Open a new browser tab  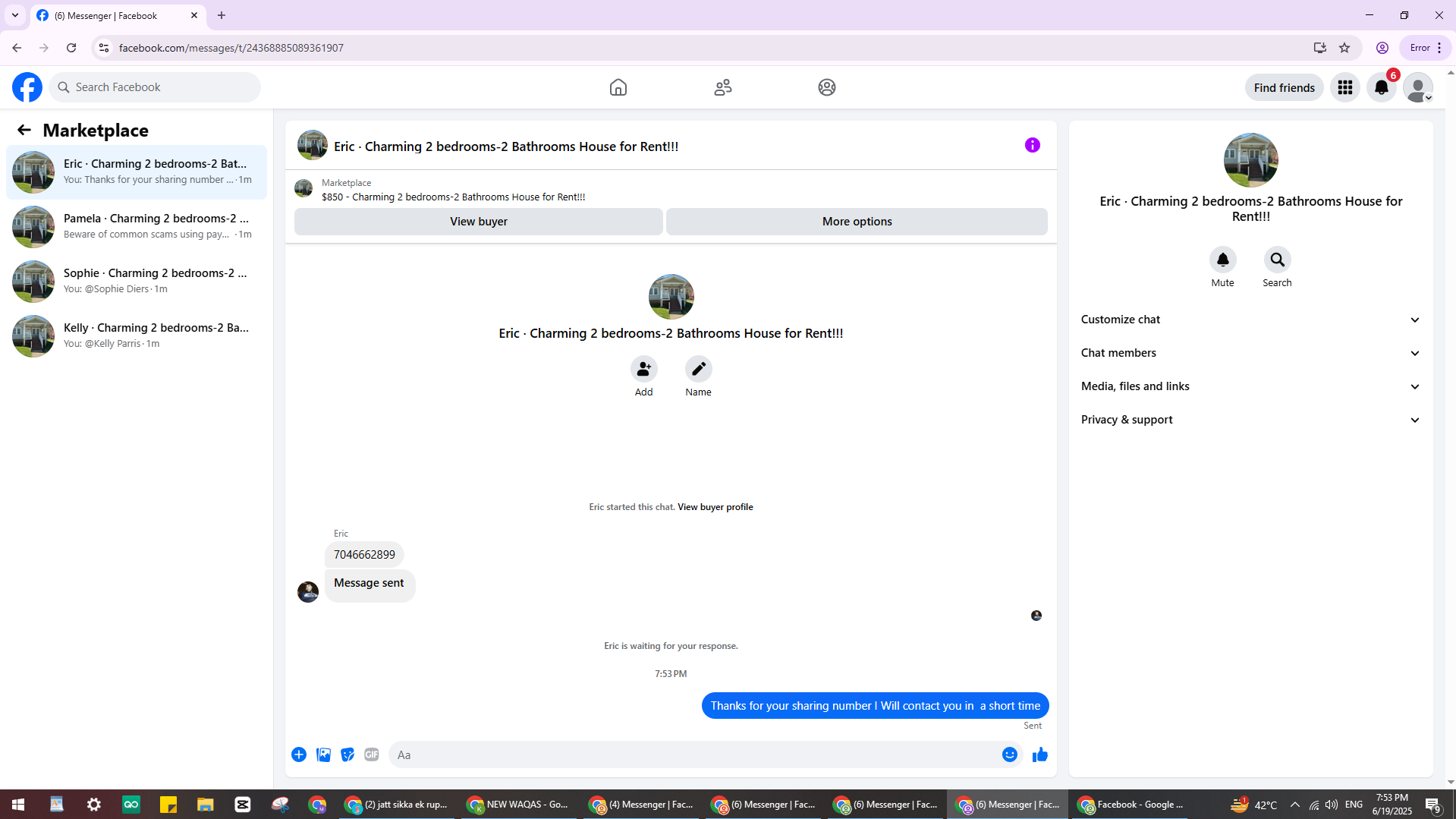[x=222, y=15]
